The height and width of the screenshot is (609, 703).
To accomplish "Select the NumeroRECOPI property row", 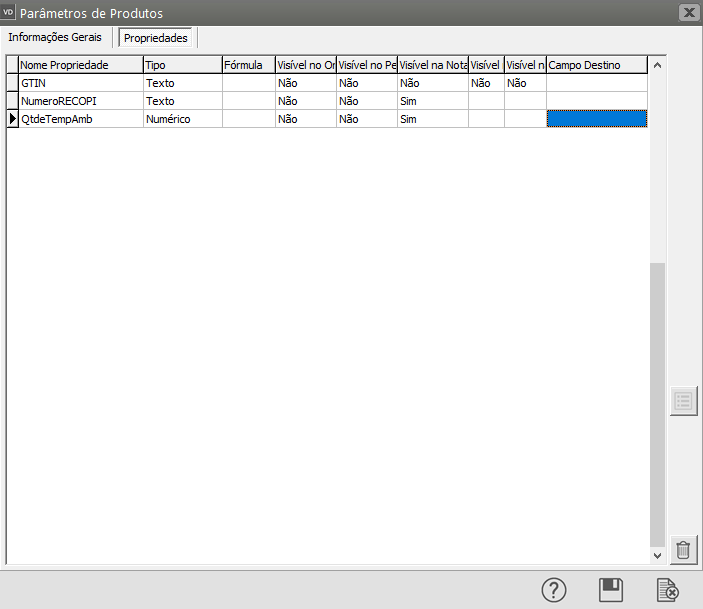I will click(80, 101).
